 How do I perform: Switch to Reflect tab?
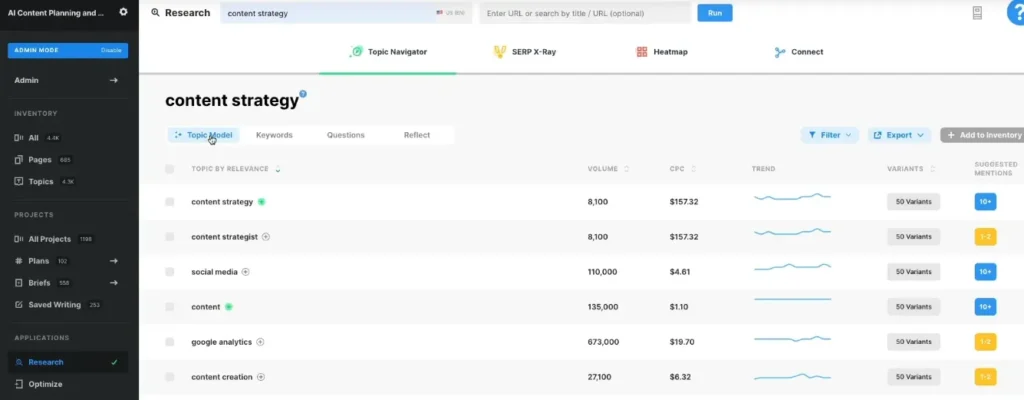[x=417, y=135]
